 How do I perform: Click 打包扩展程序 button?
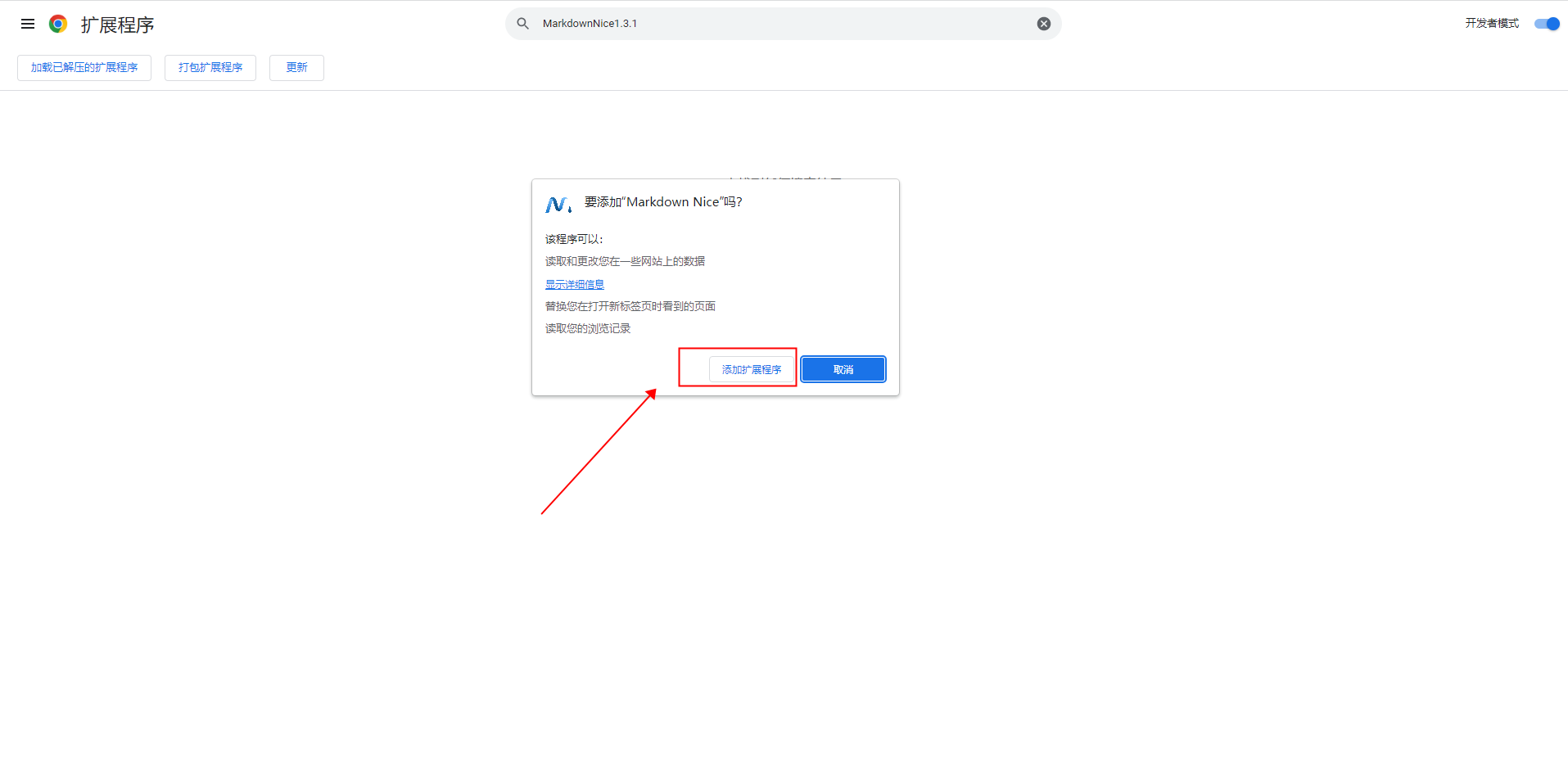(x=210, y=68)
